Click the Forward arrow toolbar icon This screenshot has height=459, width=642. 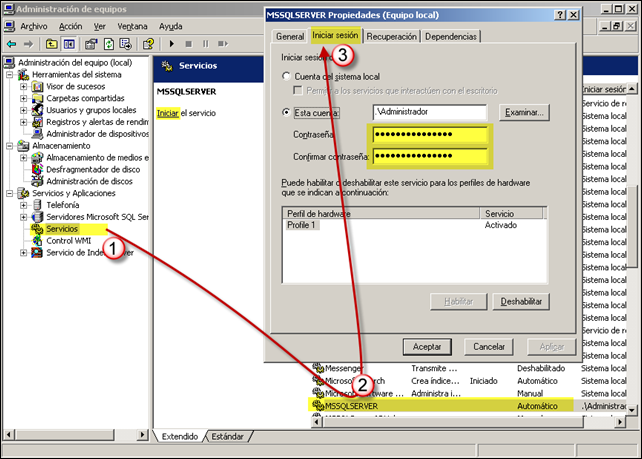click(x=28, y=44)
